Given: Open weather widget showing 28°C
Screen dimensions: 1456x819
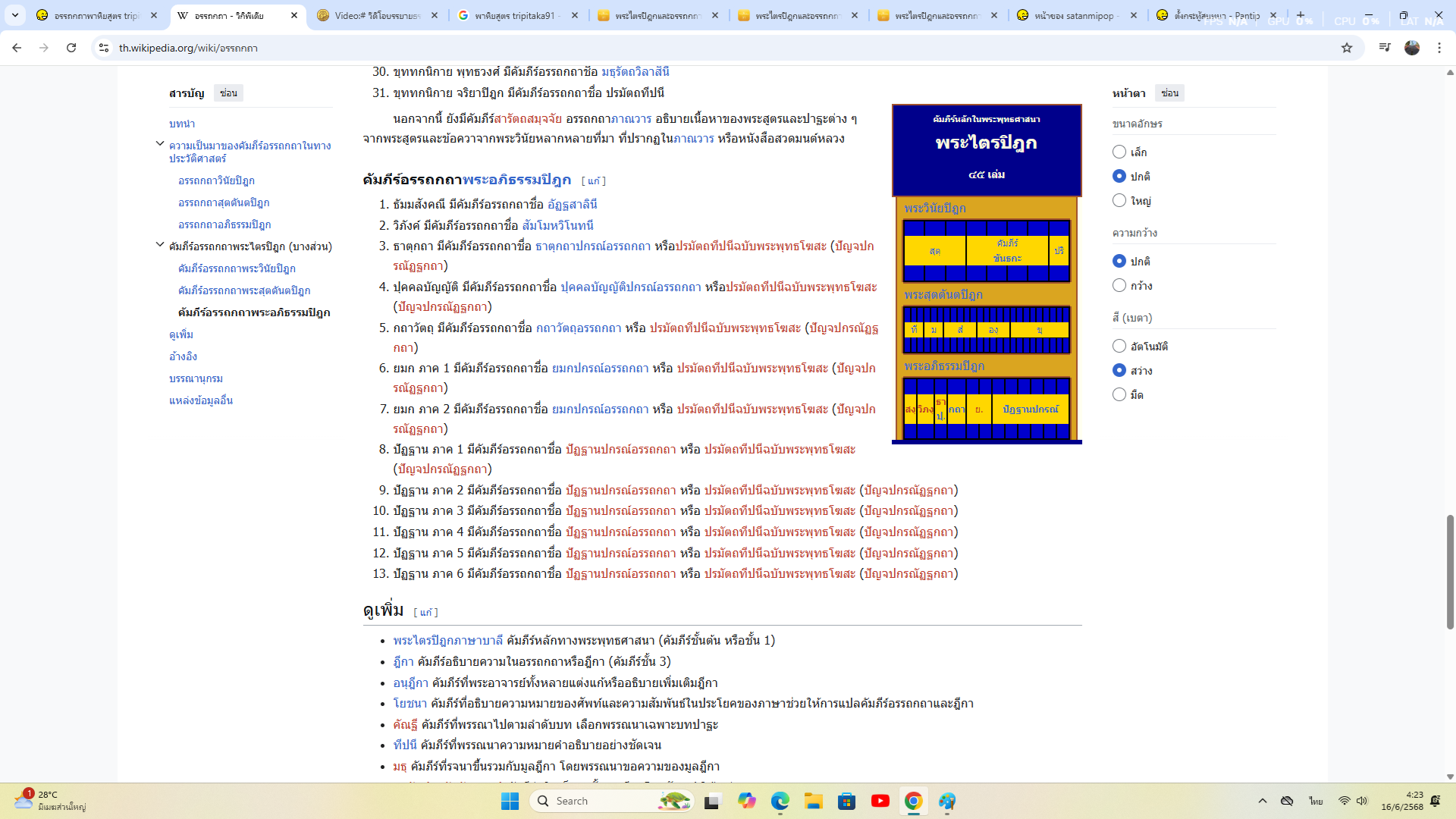Looking at the screenshot, I should (x=50, y=801).
